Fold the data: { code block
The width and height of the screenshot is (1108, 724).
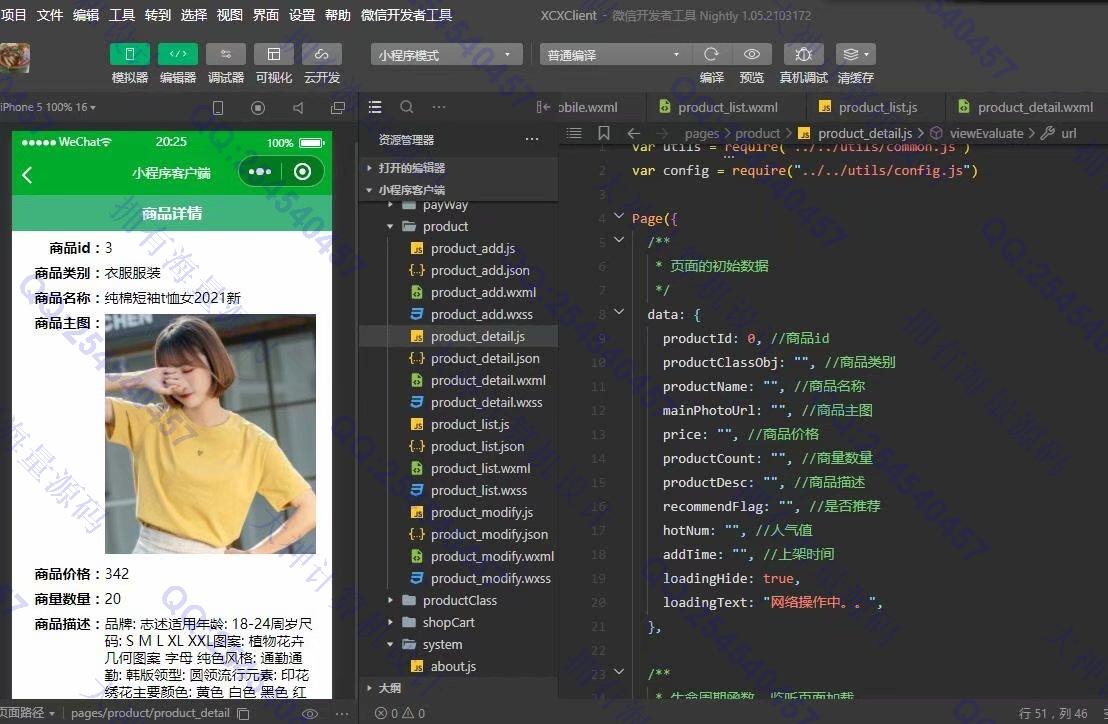pyautogui.click(x=619, y=311)
